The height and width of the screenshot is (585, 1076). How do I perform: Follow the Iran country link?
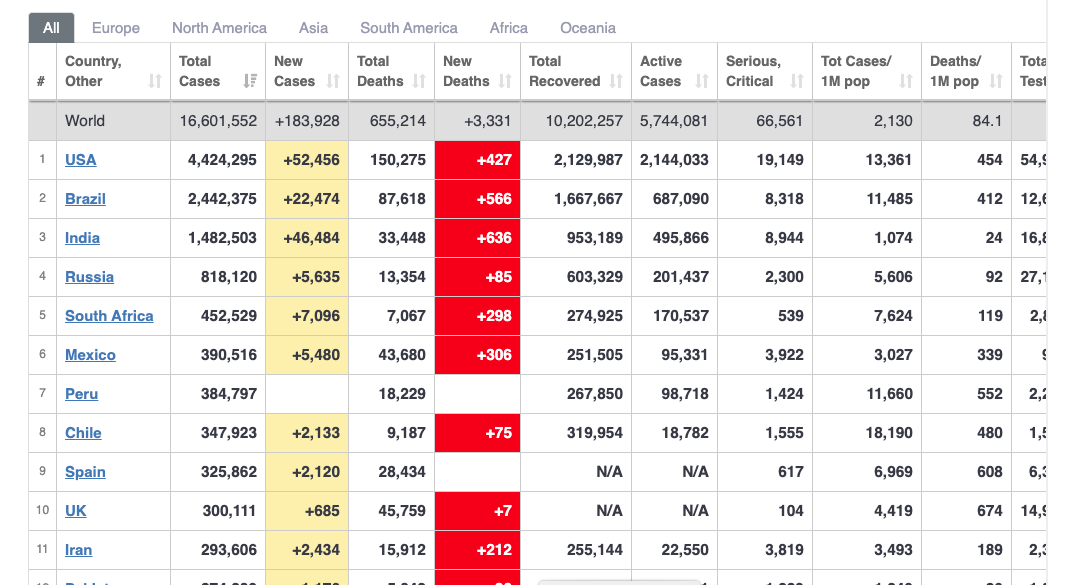click(x=80, y=550)
